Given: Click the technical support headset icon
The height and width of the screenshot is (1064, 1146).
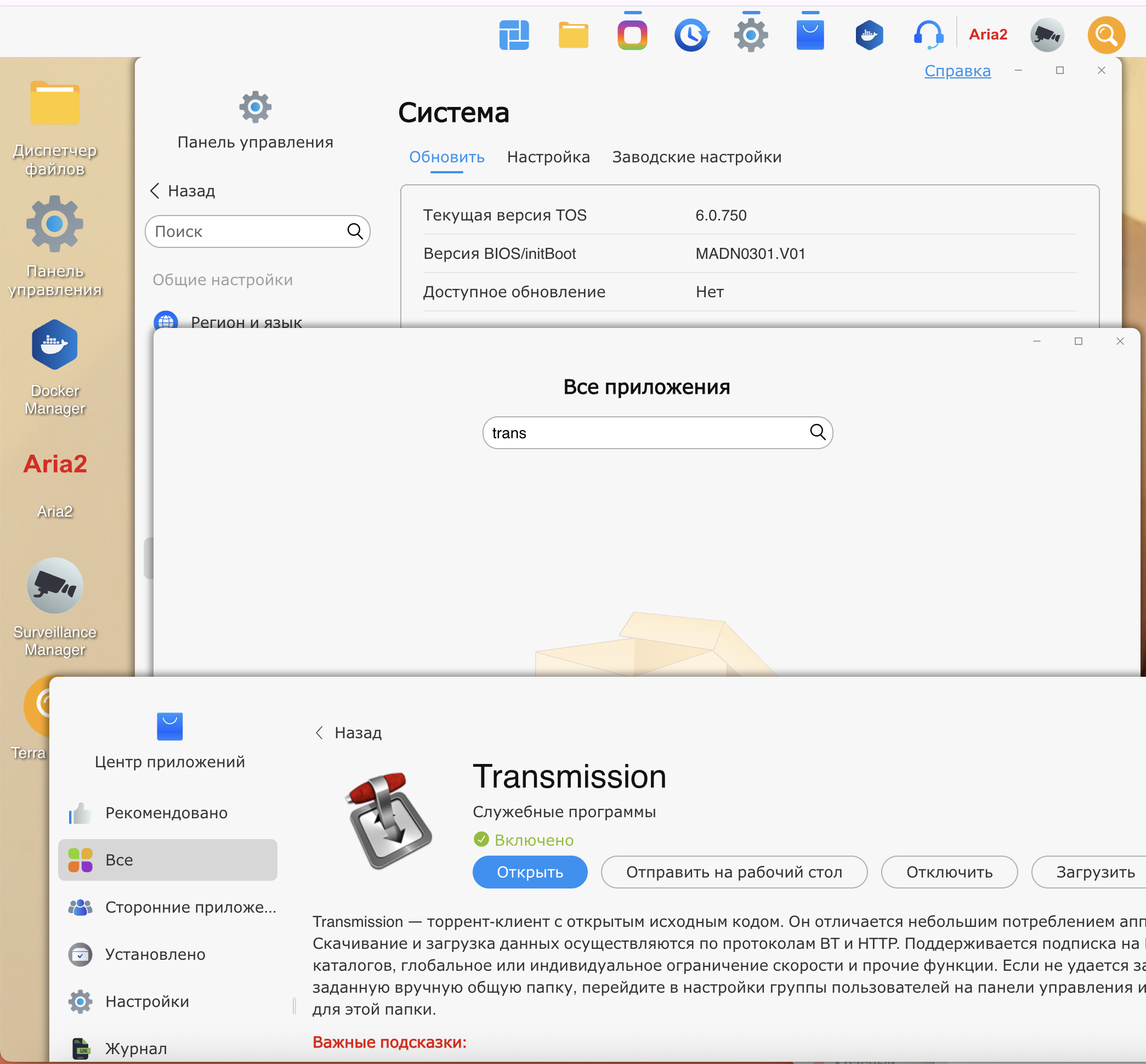Looking at the screenshot, I should click(x=928, y=35).
